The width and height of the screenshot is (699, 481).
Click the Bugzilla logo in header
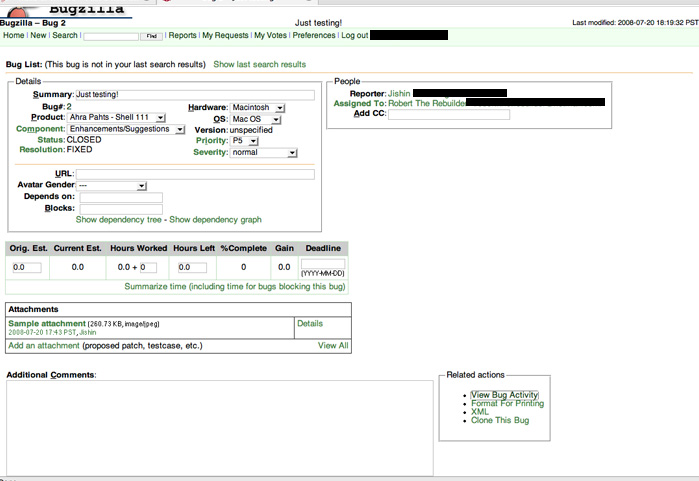[67, 12]
